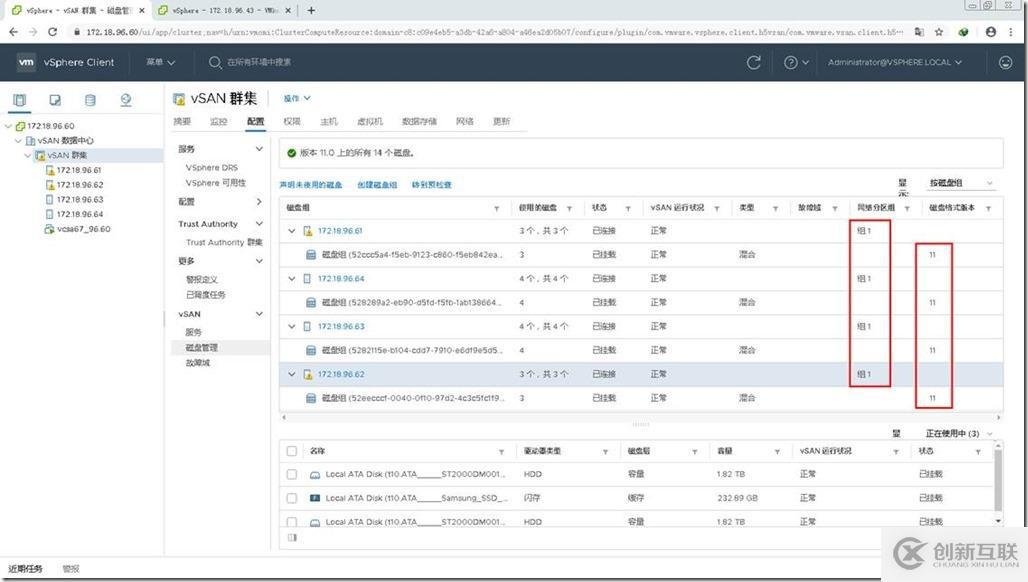Click the translate page icon
The image size is (1028, 582).
click(919, 31)
